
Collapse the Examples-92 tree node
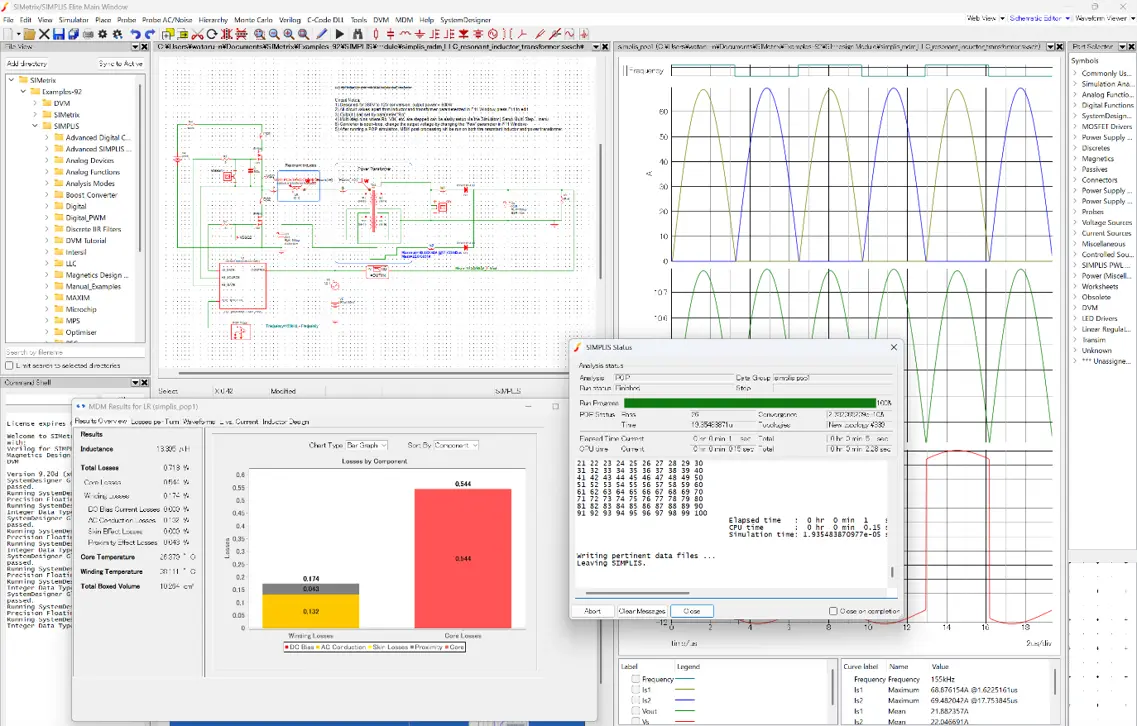23,91
